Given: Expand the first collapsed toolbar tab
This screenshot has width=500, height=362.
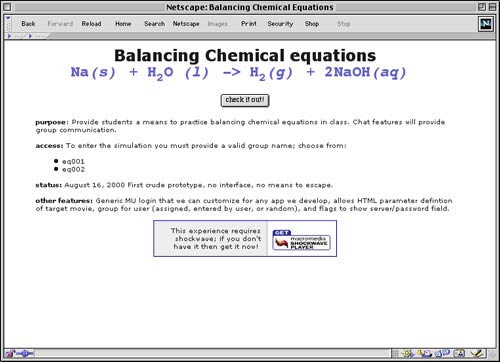Looking at the screenshot, I should [14, 36].
